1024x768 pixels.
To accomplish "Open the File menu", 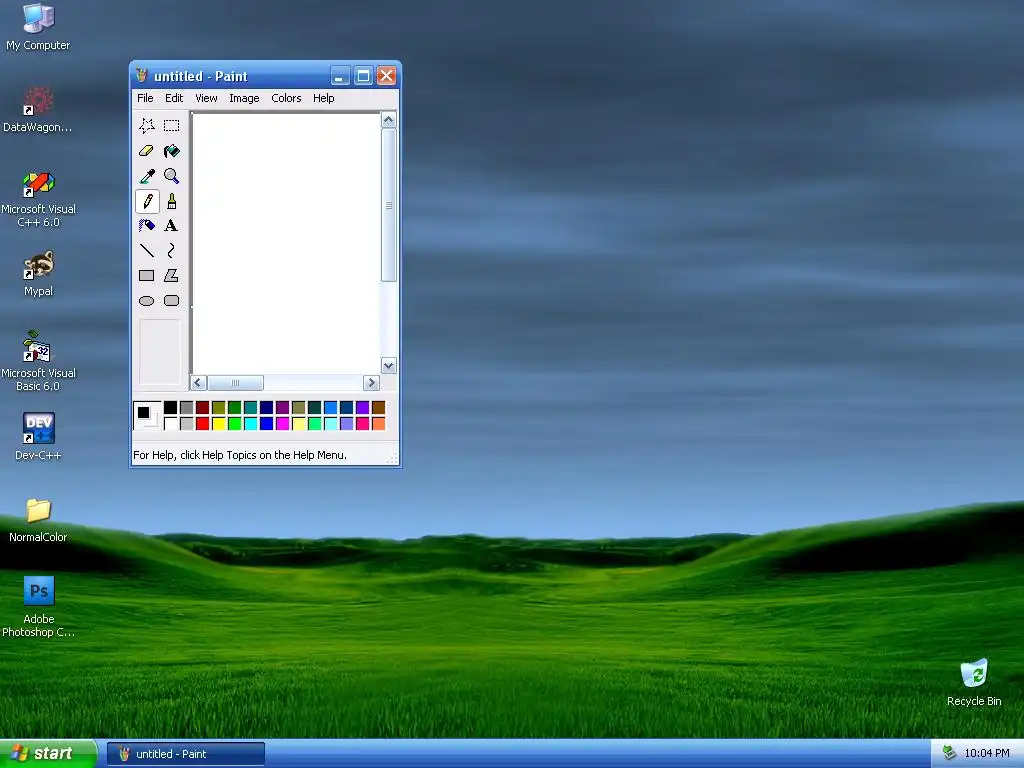I will (x=145, y=98).
